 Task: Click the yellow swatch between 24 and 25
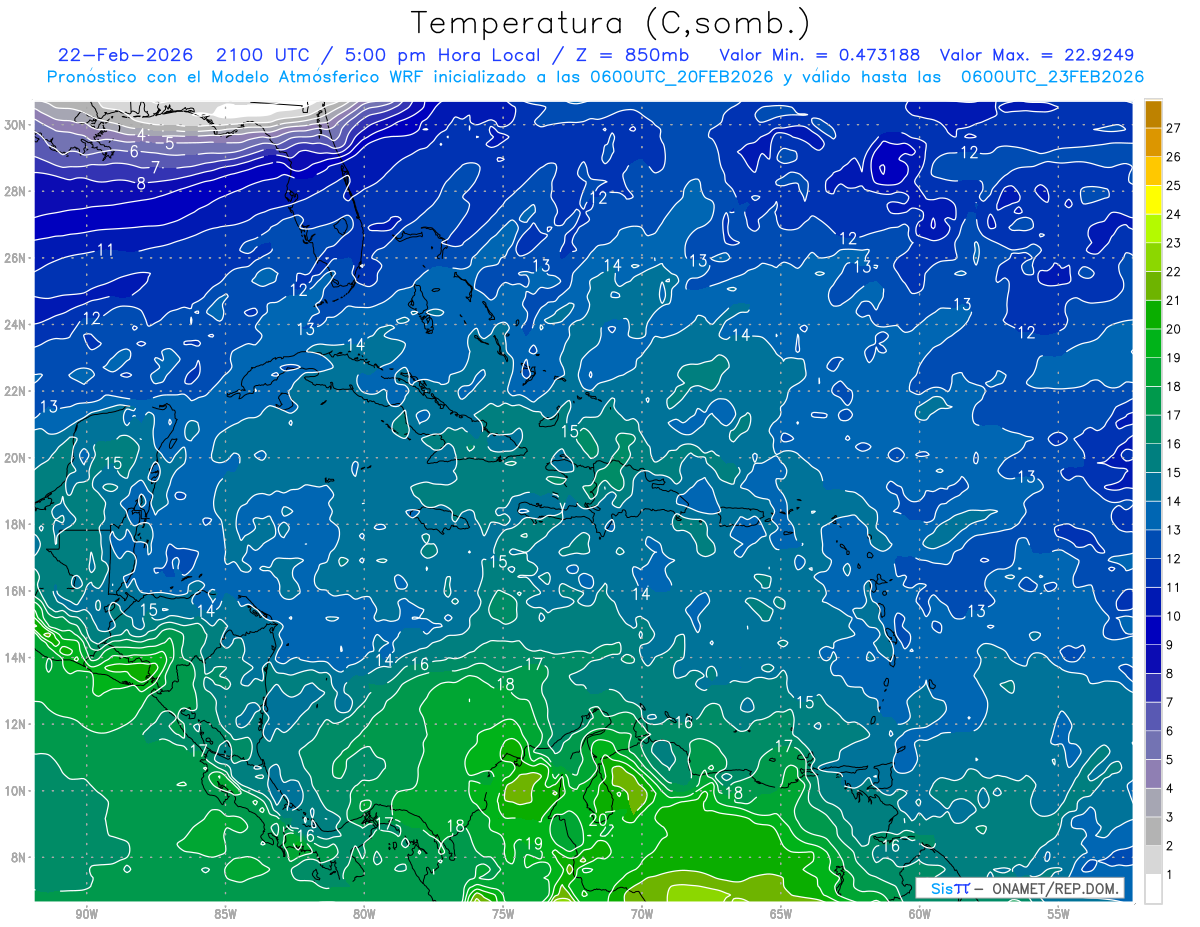pos(1153,199)
